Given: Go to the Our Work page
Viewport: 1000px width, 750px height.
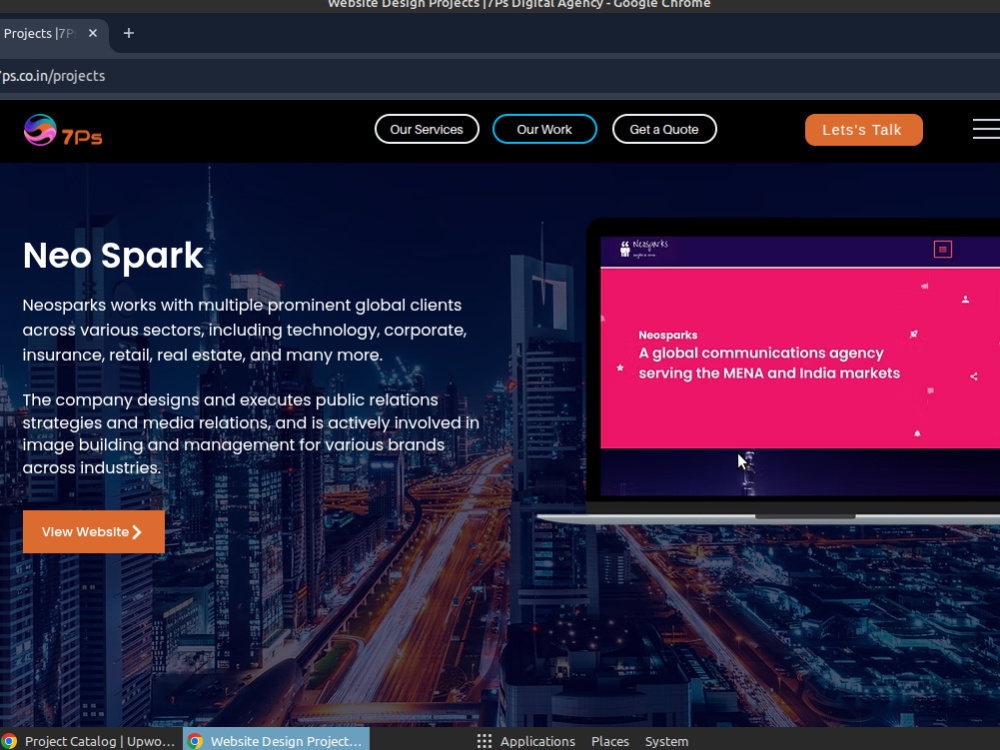Looking at the screenshot, I should click(x=545, y=129).
